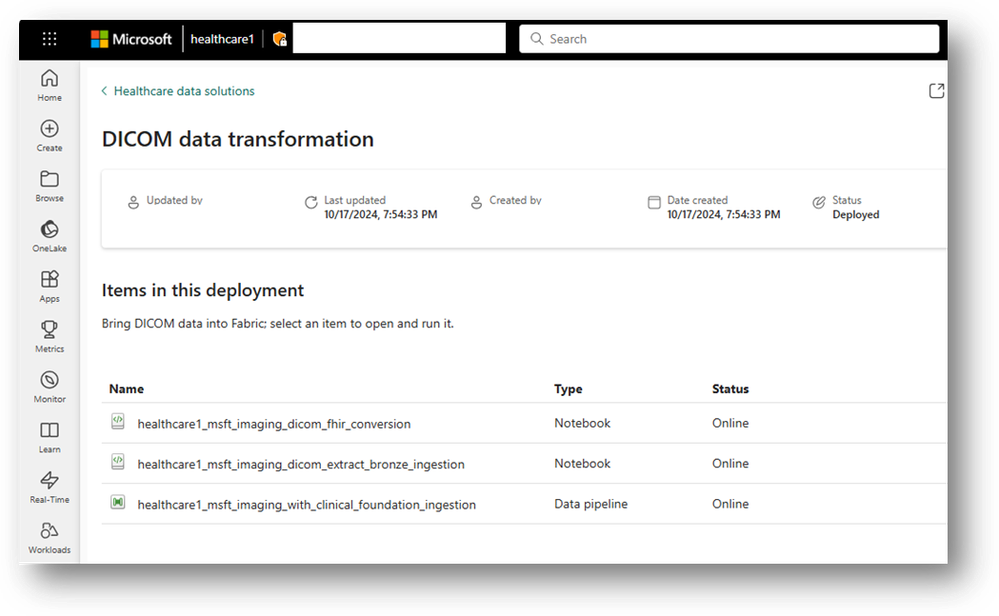Click the Items in this deployment heading
This screenshot has height=616, width=999.
click(x=203, y=290)
